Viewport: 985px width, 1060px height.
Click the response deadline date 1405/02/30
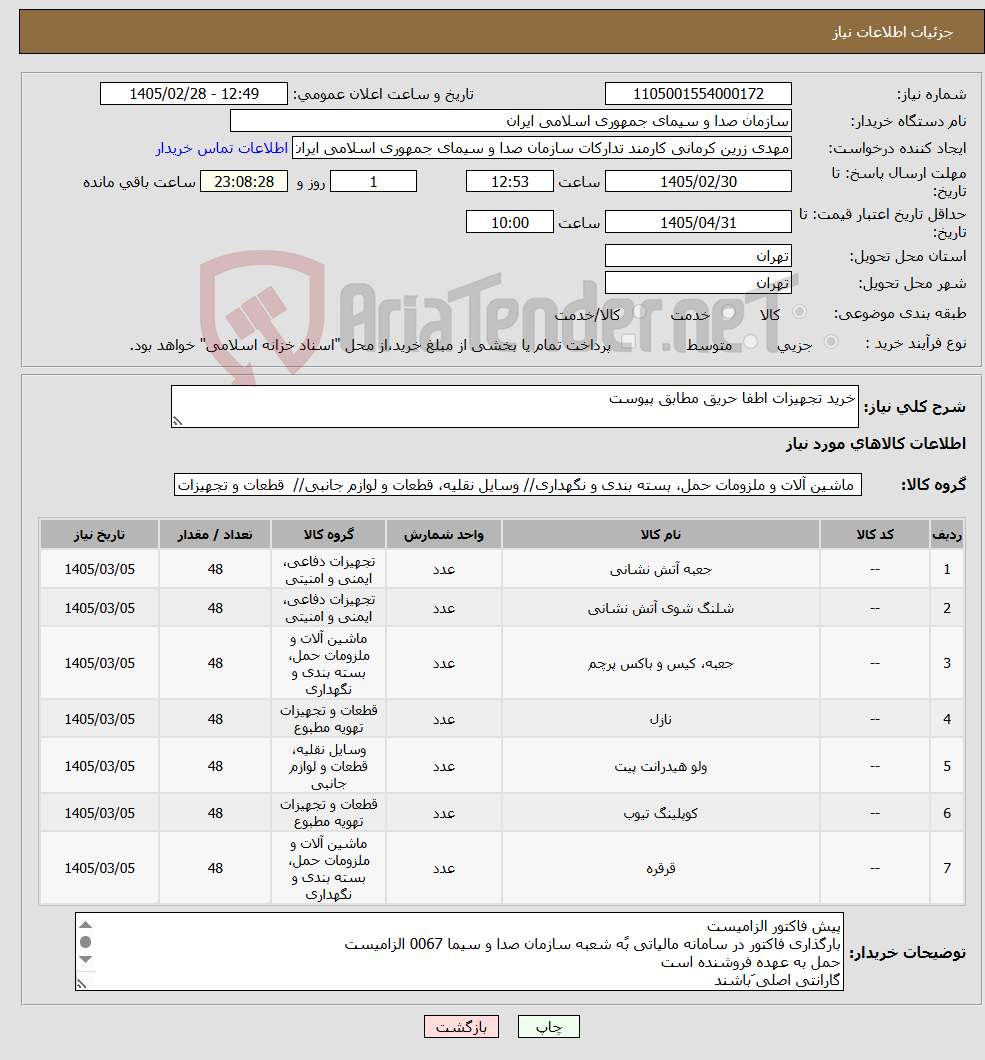click(698, 182)
